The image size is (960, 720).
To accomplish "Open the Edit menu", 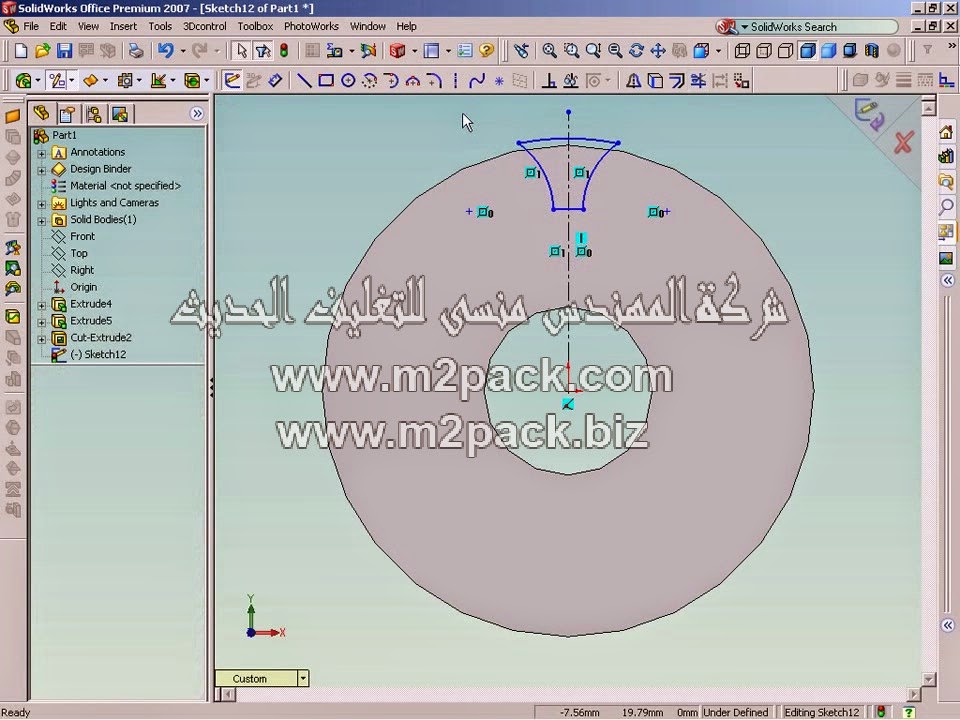I will click(x=58, y=26).
